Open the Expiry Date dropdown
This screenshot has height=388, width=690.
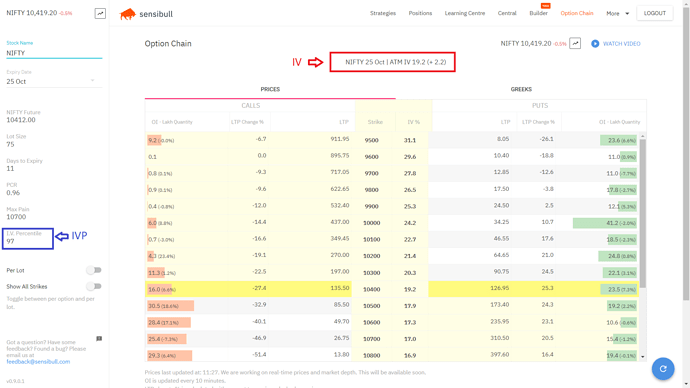click(54, 81)
